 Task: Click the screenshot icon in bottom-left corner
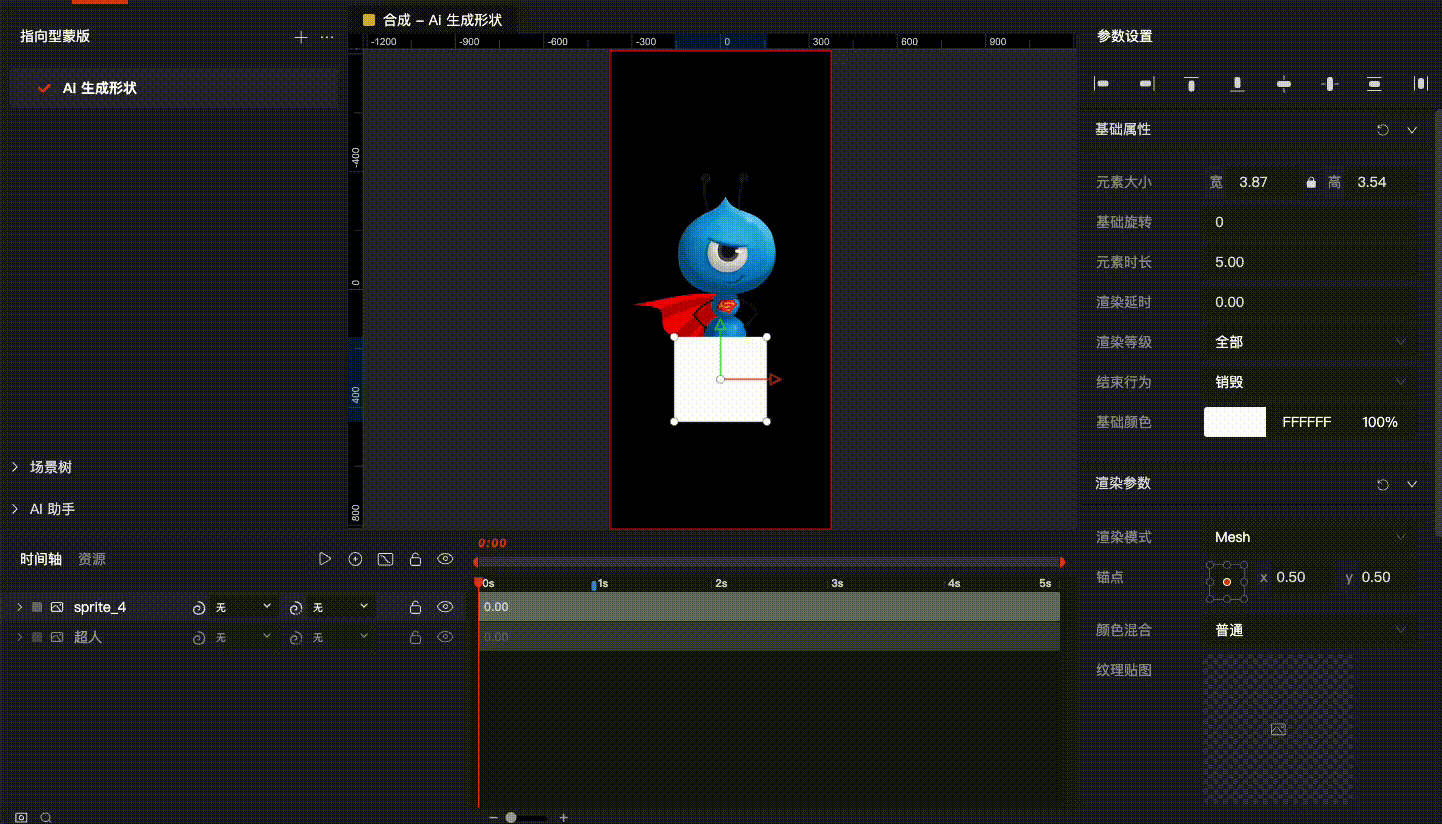(21, 817)
